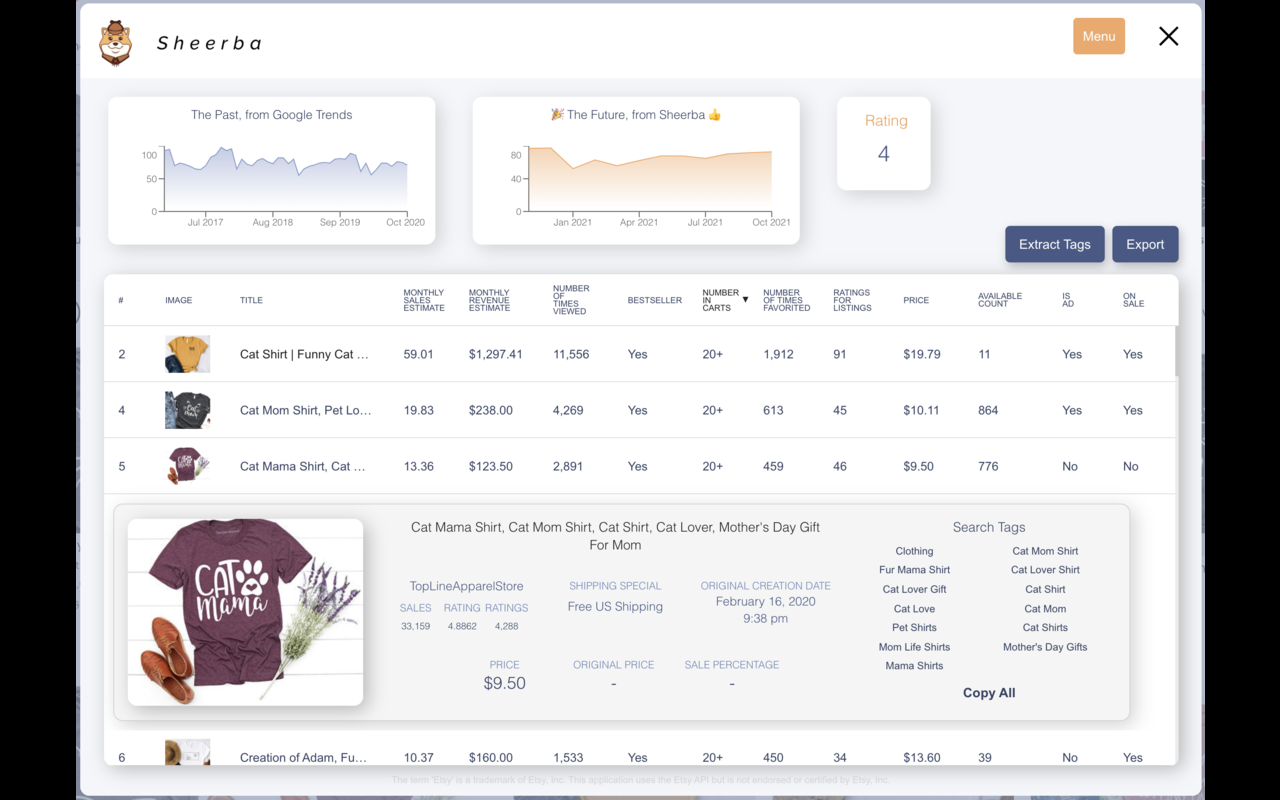Close the Sheerba panel with the X
The height and width of the screenshot is (800, 1280).
point(1168,37)
